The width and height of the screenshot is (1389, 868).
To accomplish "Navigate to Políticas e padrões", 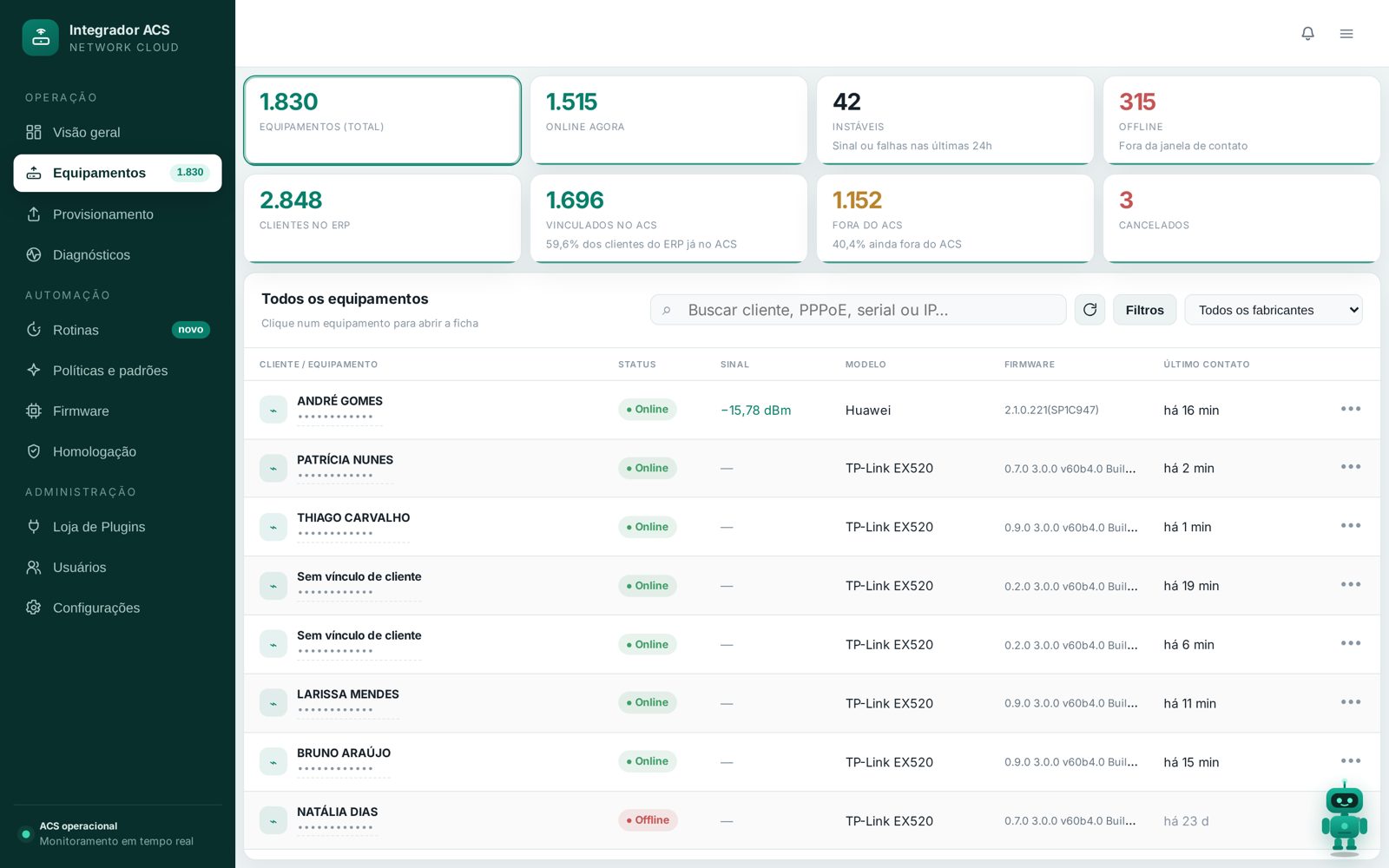I will pos(117,371).
